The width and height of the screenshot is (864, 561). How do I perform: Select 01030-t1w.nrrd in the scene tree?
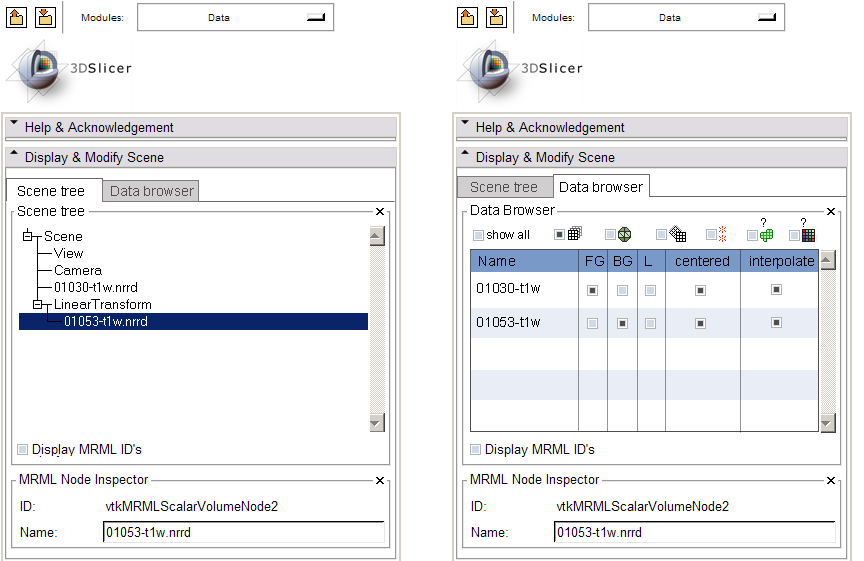[95, 288]
